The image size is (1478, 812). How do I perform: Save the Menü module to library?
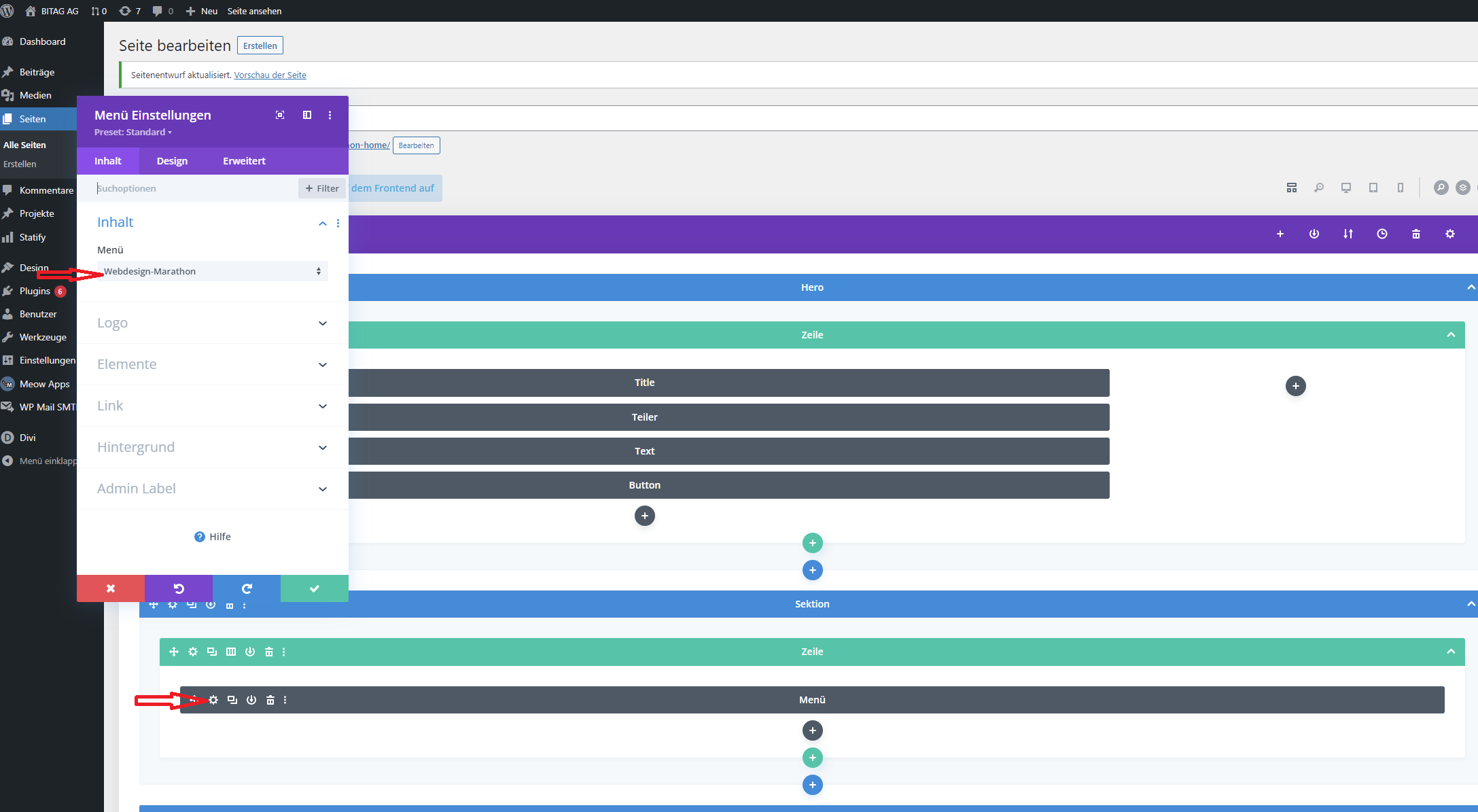tap(251, 699)
